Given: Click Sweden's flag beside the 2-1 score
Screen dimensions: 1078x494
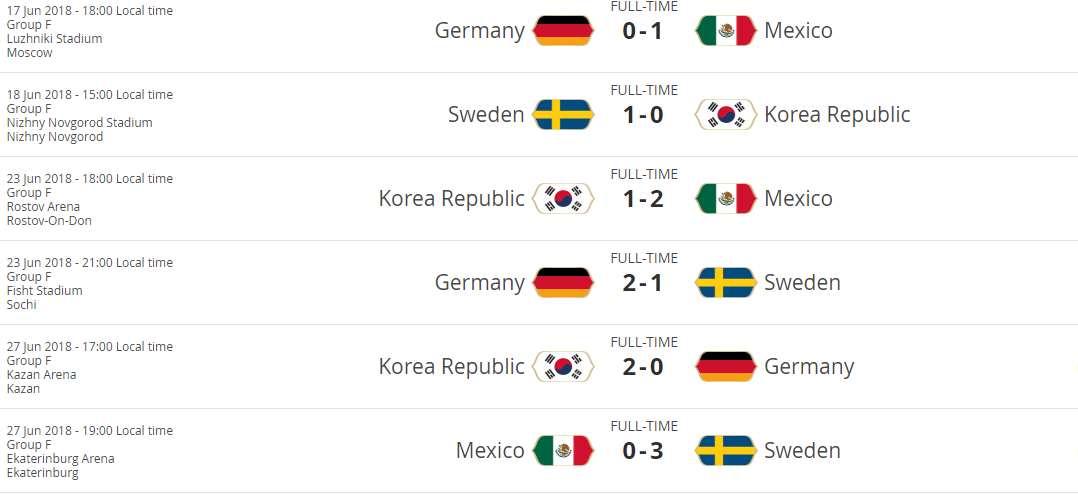Looking at the screenshot, I should pyautogui.click(x=725, y=283).
